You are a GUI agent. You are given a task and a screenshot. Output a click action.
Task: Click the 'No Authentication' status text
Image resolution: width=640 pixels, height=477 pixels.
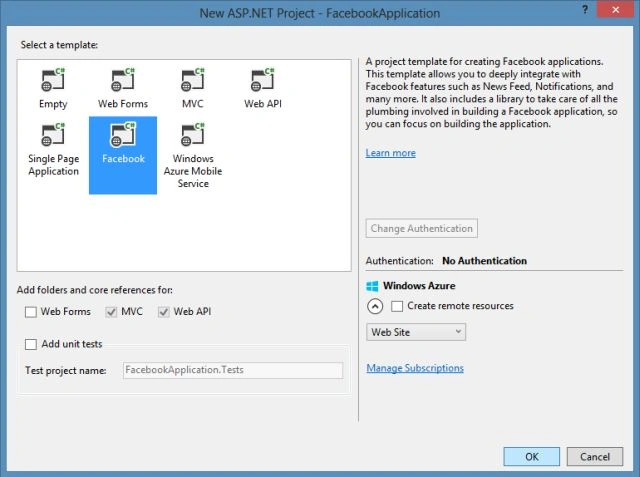(x=484, y=261)
